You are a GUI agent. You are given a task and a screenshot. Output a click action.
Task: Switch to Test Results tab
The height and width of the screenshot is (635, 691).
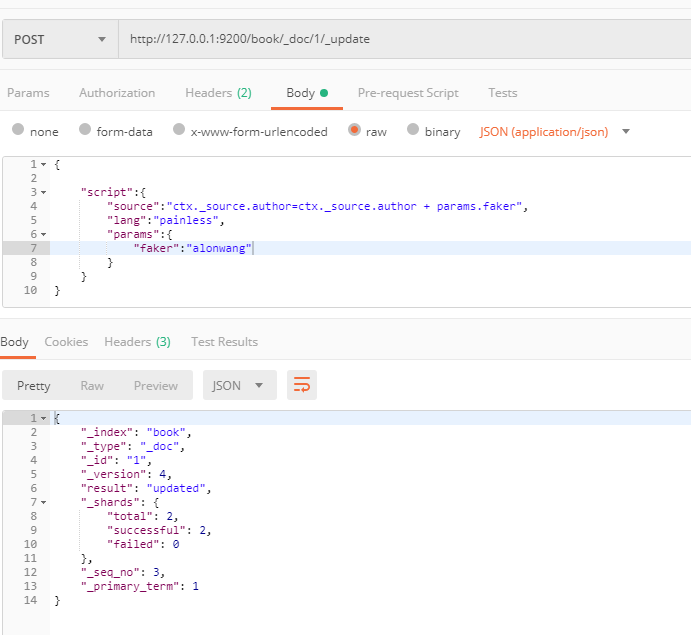[225, 342]
